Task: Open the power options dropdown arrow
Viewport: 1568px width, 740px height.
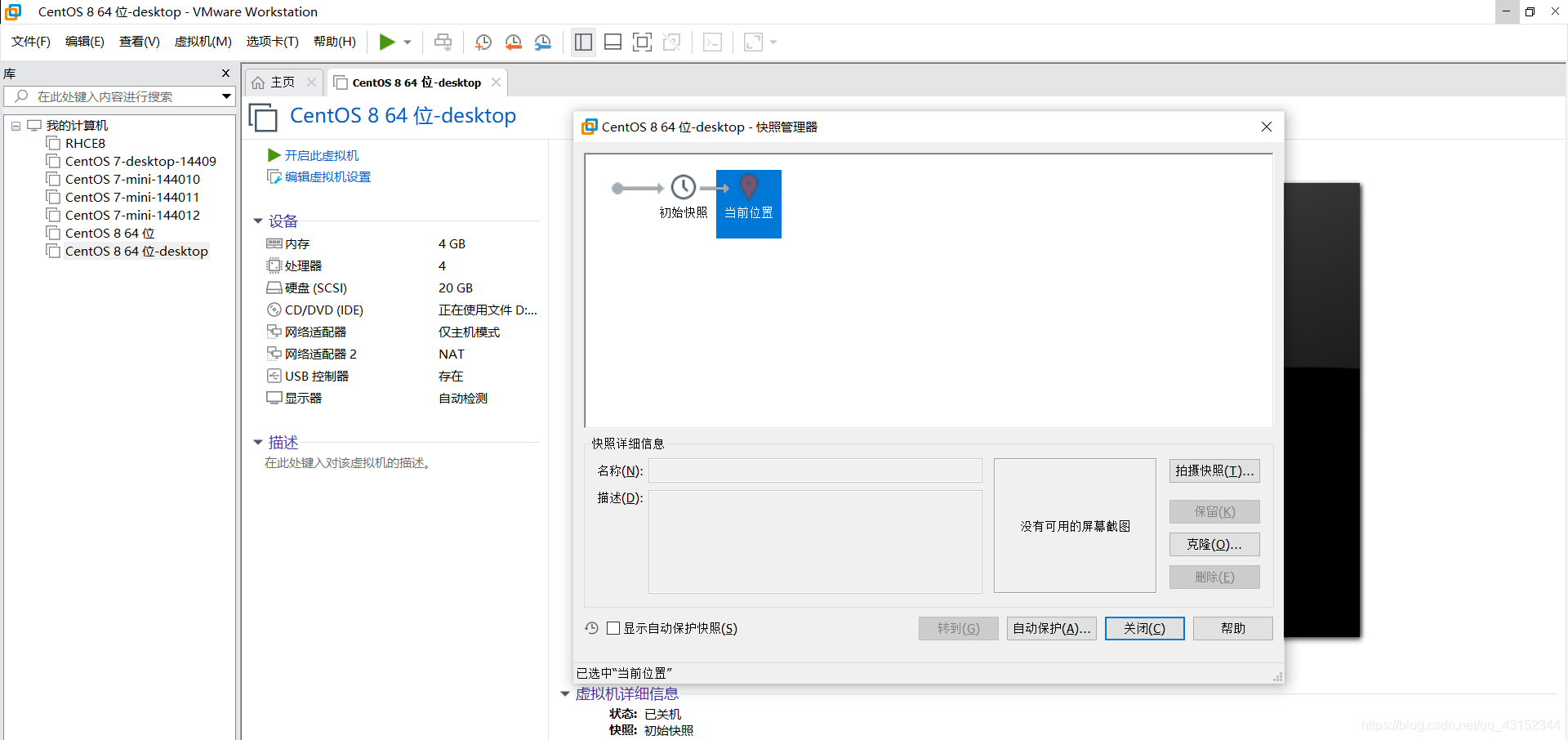Action: click(x=408, y=42)
